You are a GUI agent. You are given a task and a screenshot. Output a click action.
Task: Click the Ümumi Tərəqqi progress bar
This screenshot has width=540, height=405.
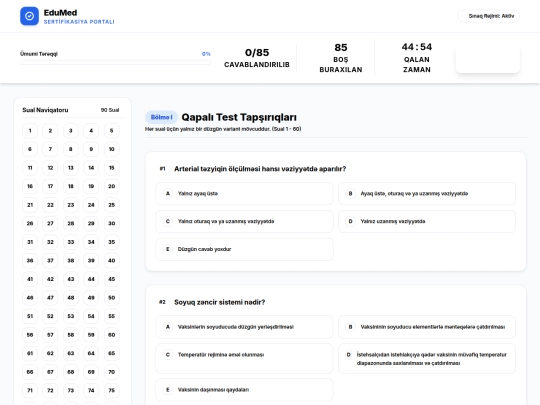pyautogui.click(x=115, y=63)
